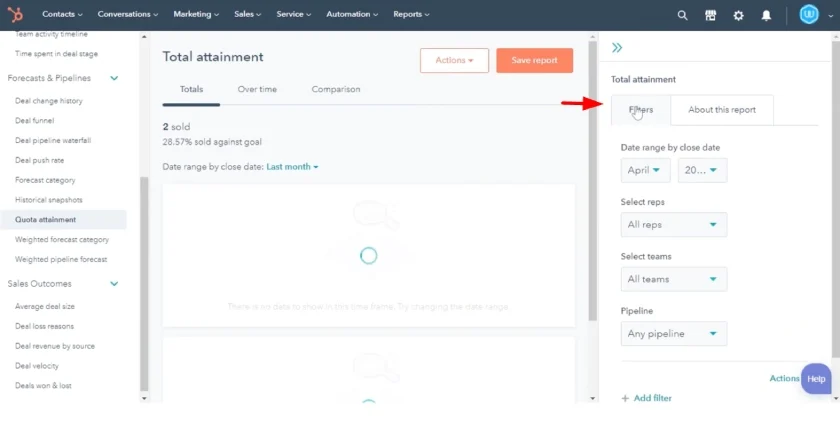Open the Conversations menu
Viewport: 840px width, 421px height.
pos(128,14)
